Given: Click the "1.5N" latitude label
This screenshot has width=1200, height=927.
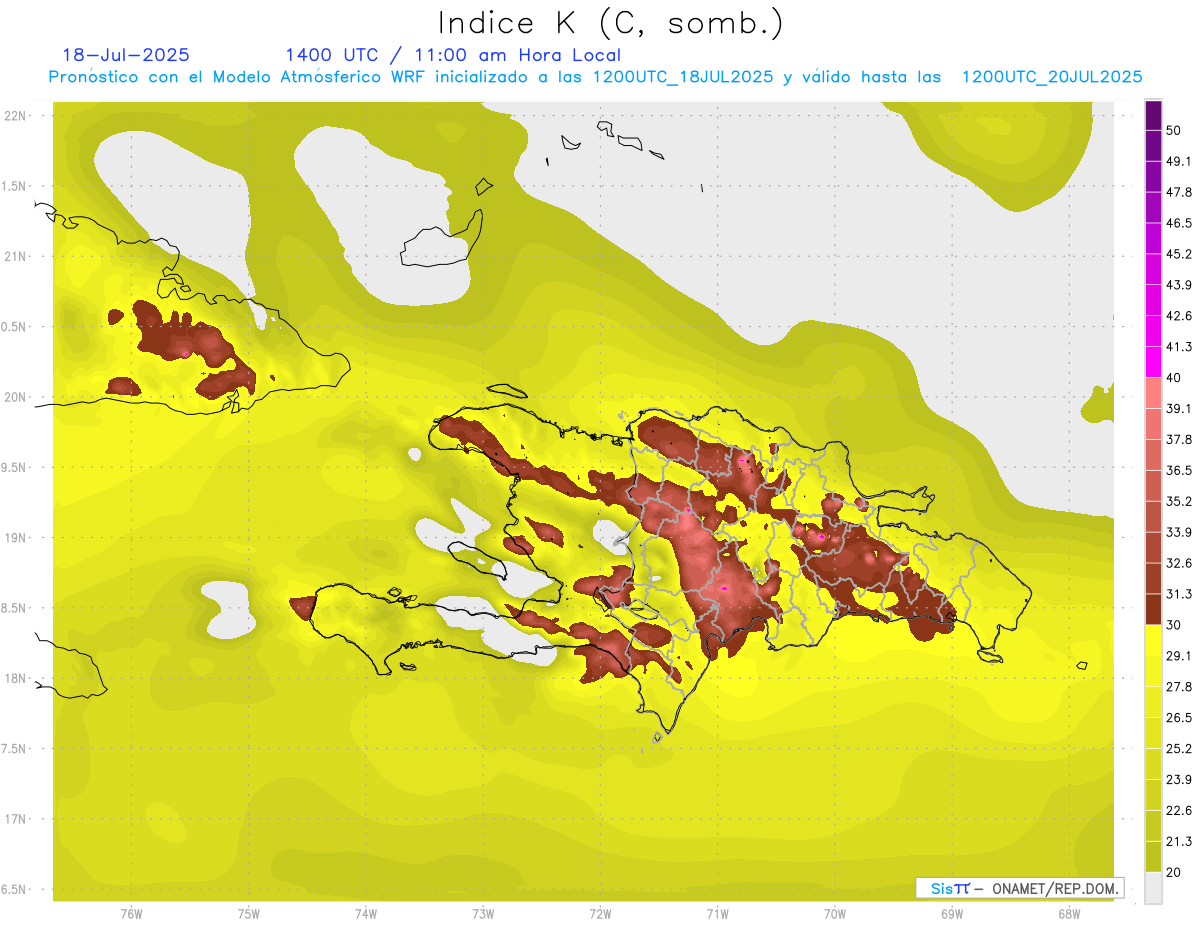Looking at the screenshot, I should tap(15, 187).
